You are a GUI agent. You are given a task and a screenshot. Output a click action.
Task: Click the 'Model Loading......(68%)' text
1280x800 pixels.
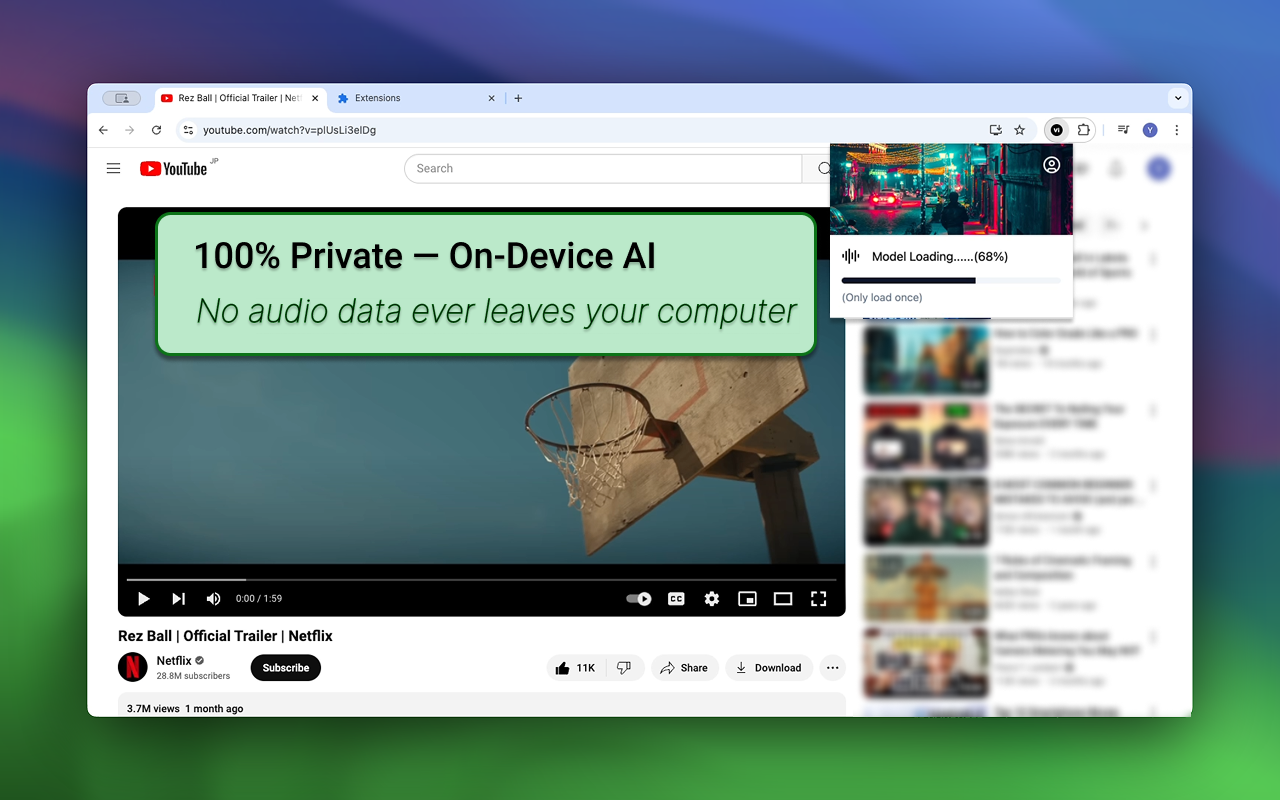pos(940,257)
